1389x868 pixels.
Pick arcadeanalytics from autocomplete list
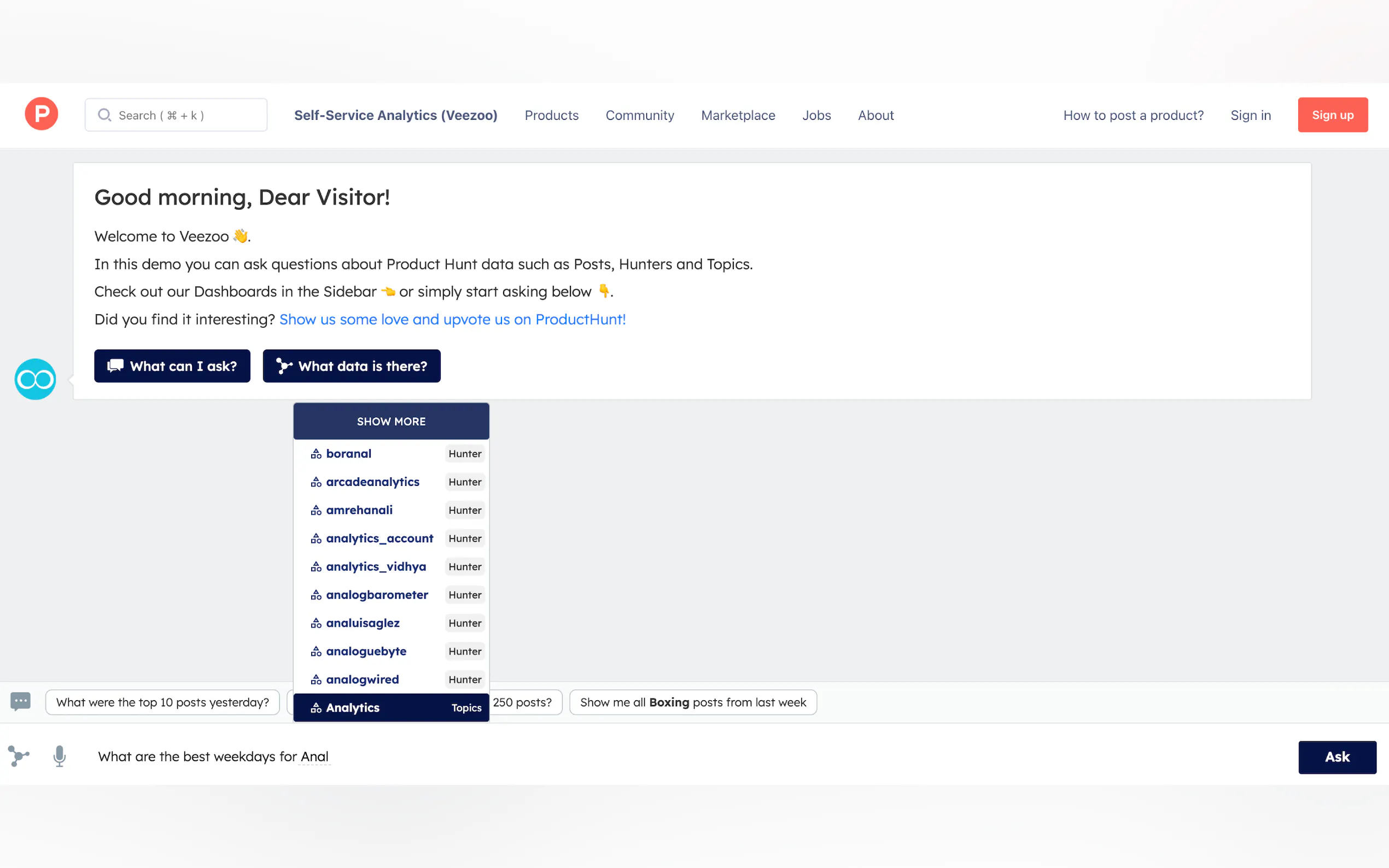(x=372, y=482)
